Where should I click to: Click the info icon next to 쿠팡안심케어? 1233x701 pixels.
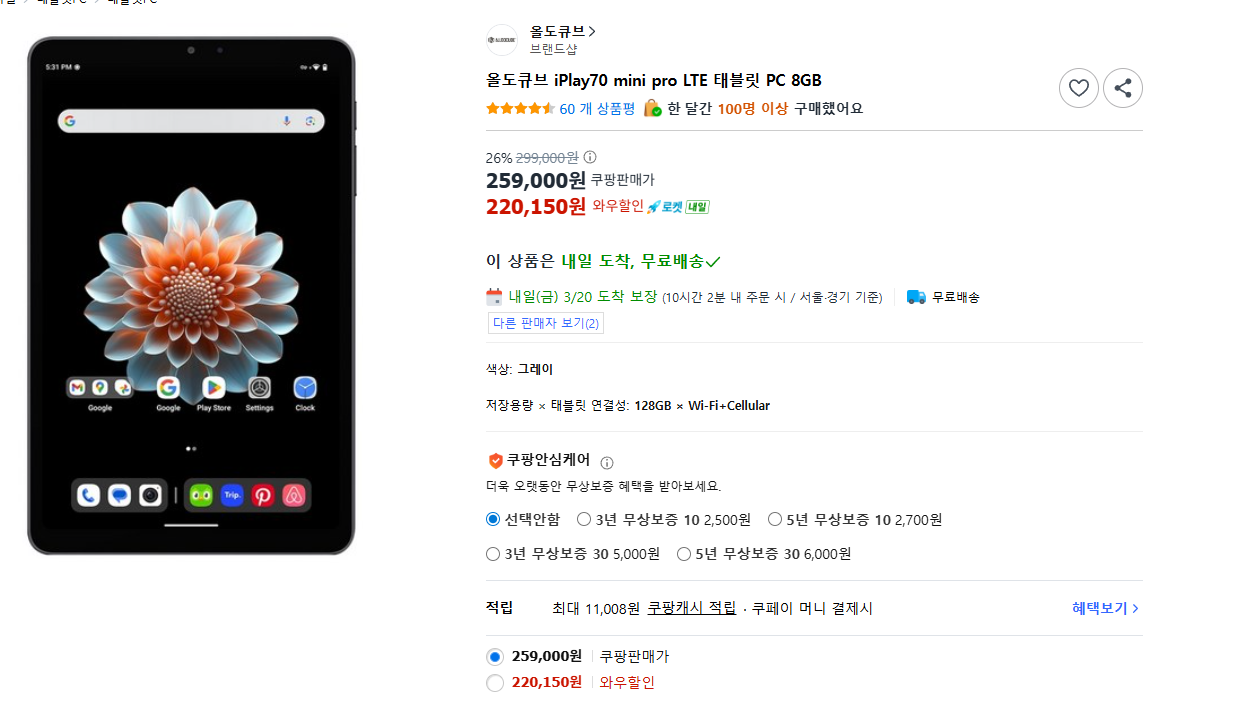607,463
